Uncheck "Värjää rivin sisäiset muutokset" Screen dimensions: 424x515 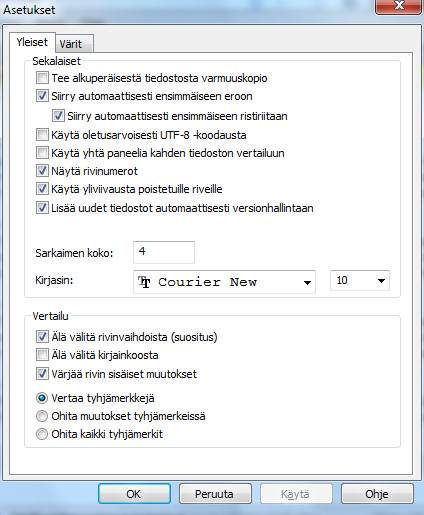[x=42, y=374]
